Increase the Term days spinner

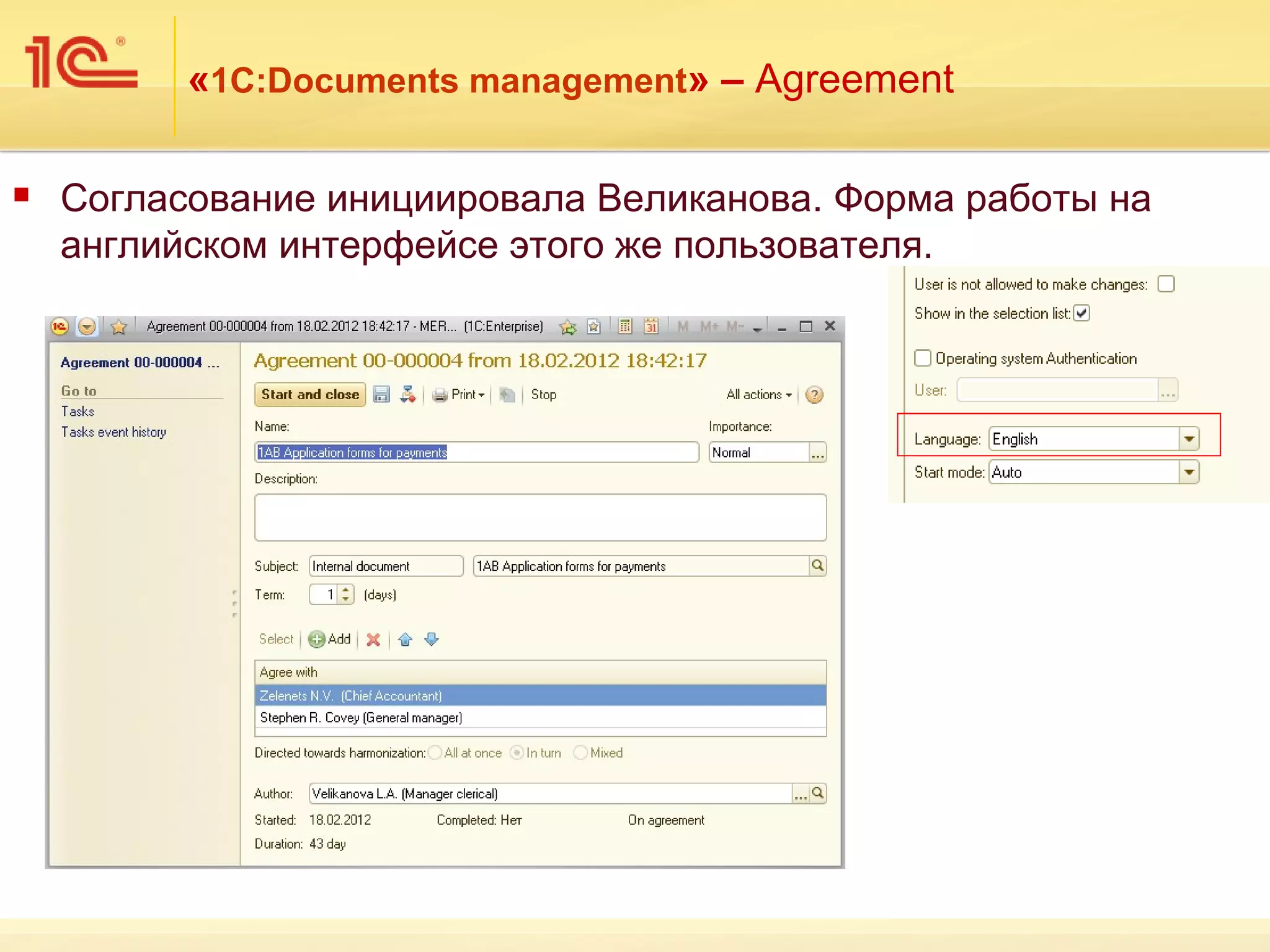346,589
